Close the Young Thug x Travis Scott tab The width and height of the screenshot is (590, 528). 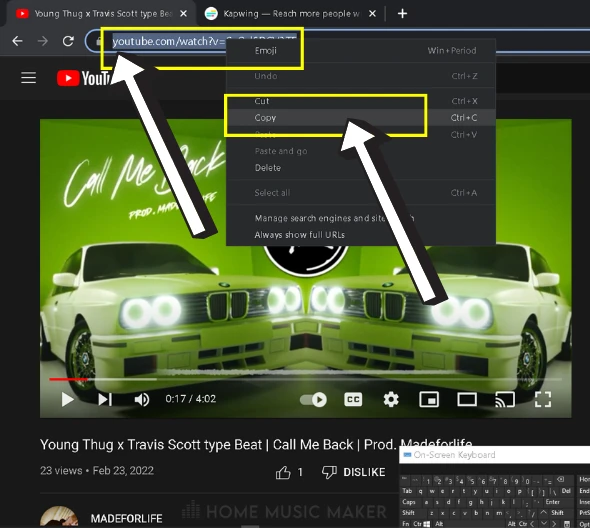click(x=183, y=14)
